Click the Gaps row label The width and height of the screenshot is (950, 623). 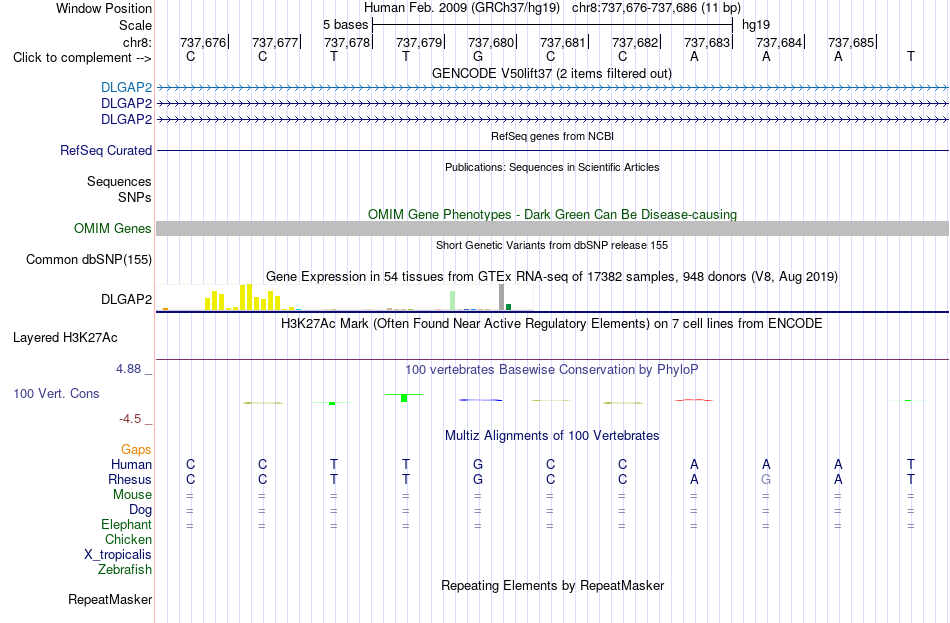point(136,450)
